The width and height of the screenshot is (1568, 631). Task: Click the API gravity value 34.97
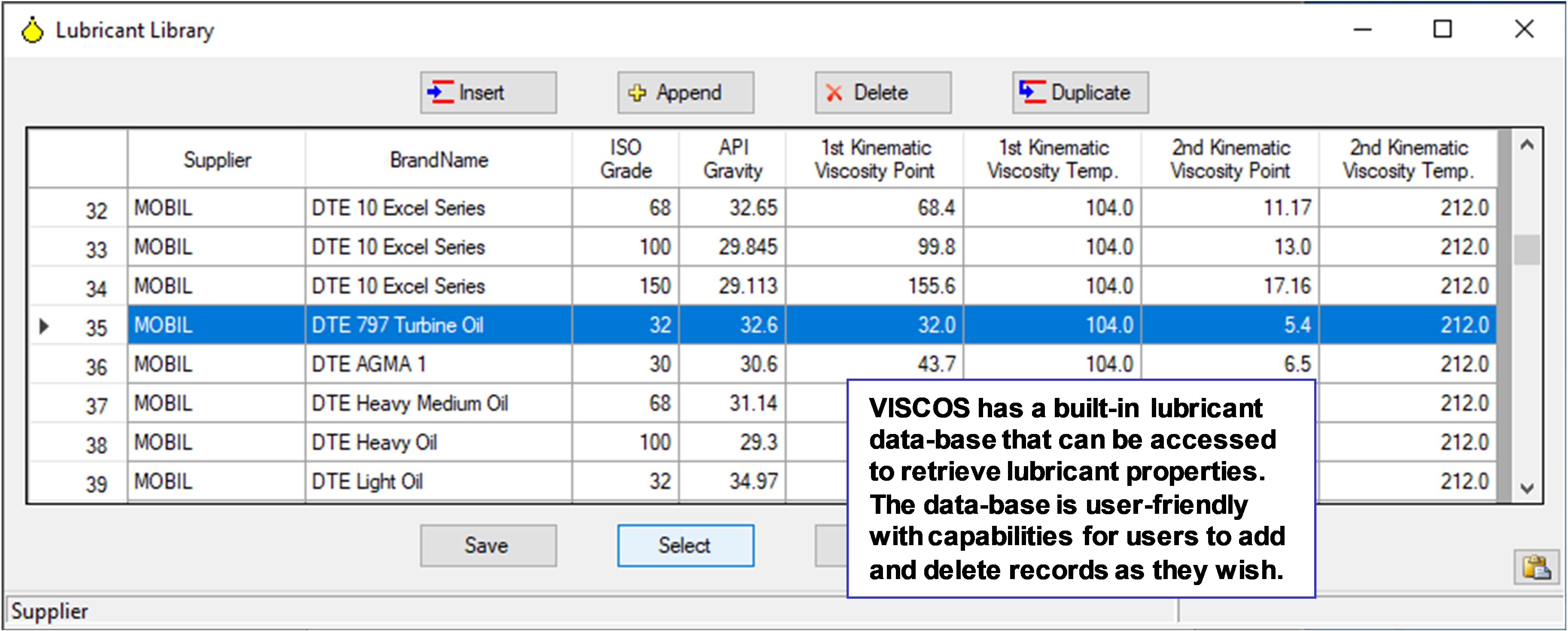(x=733, y=481)
